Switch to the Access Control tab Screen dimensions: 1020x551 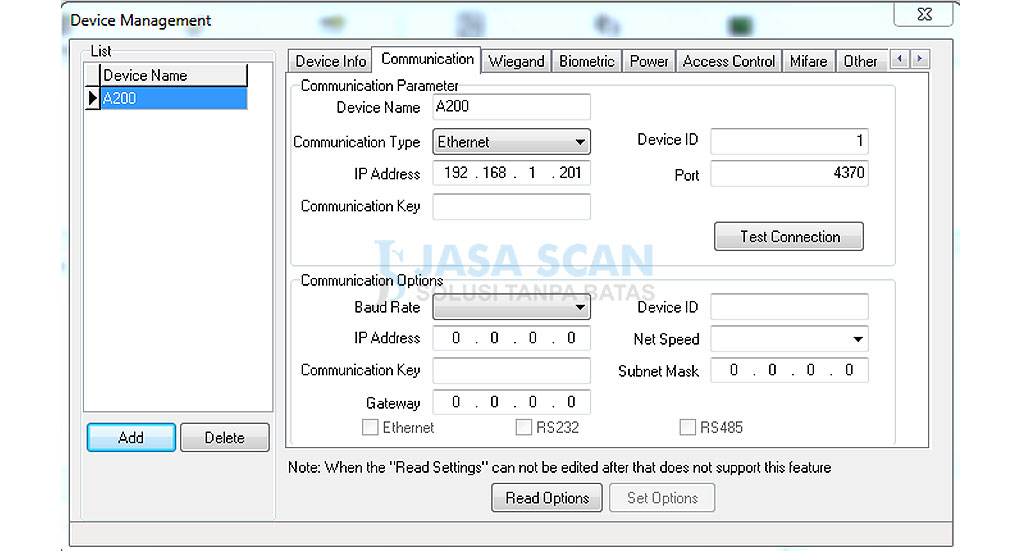(x=729, y=61)
